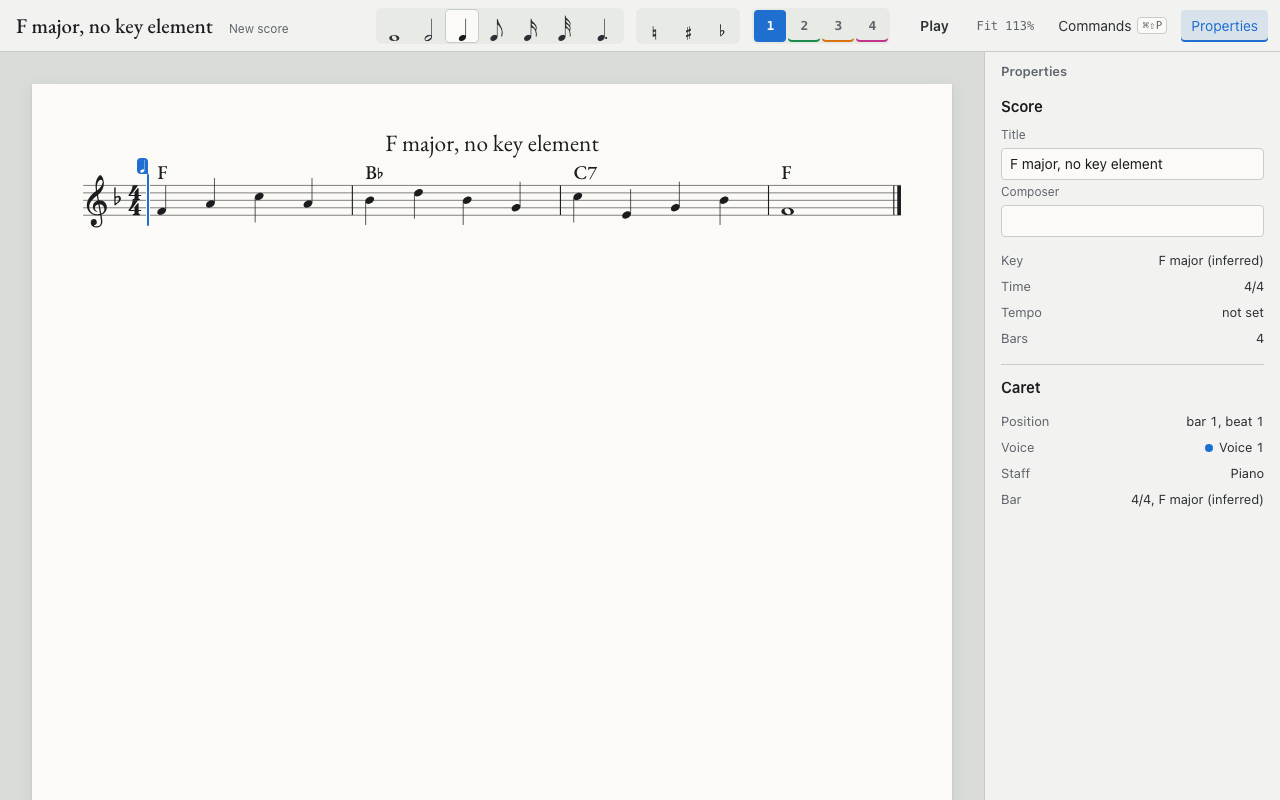Click the Staff value 'Piano'
Image resolution: width=1280 pixels, height=800 pixels.
point(1247,473)
